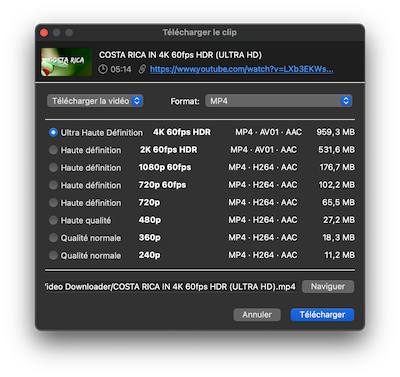
Task: Click the Annuler button
Action: [x=257, y=315]
